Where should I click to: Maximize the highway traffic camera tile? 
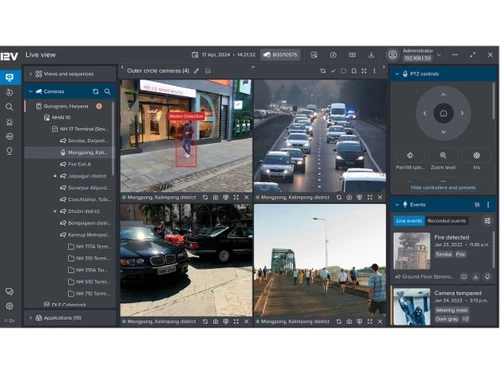click(x=370, y=197)
